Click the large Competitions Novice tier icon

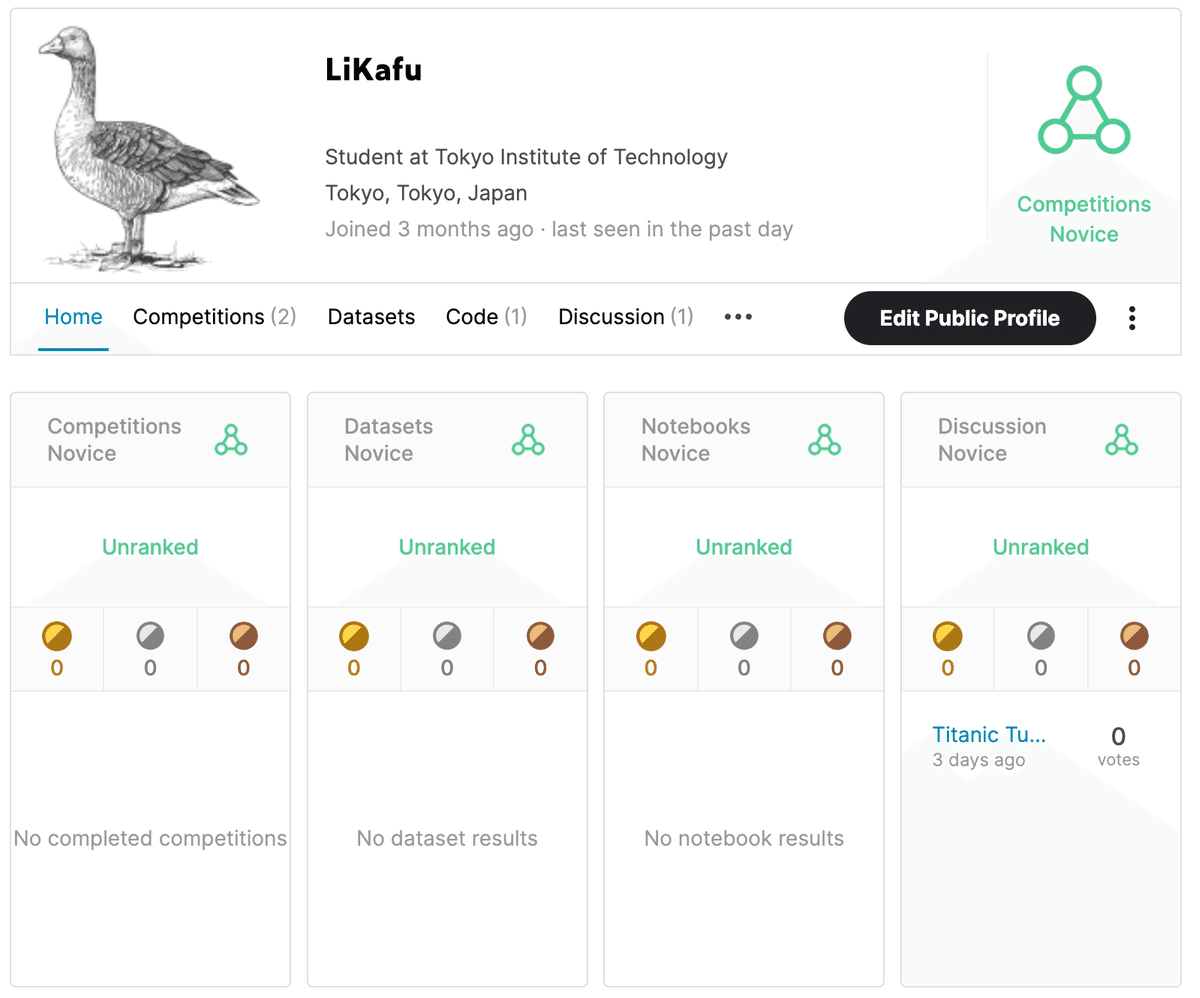[x=1084, y=111]
